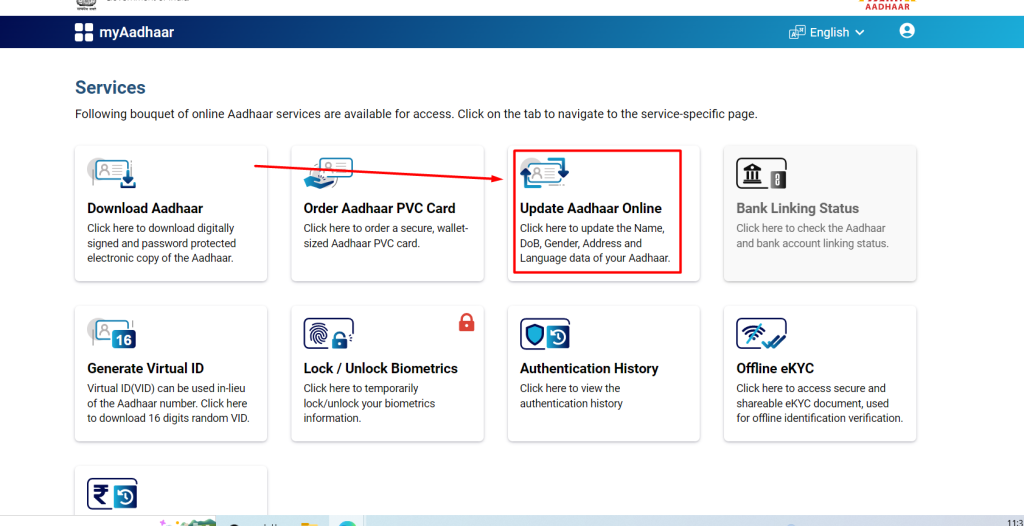Click 'Click here to order a secure, wallet-sized' description
The width and height of the screenshot is (1024, 526).
click(386, 236)
